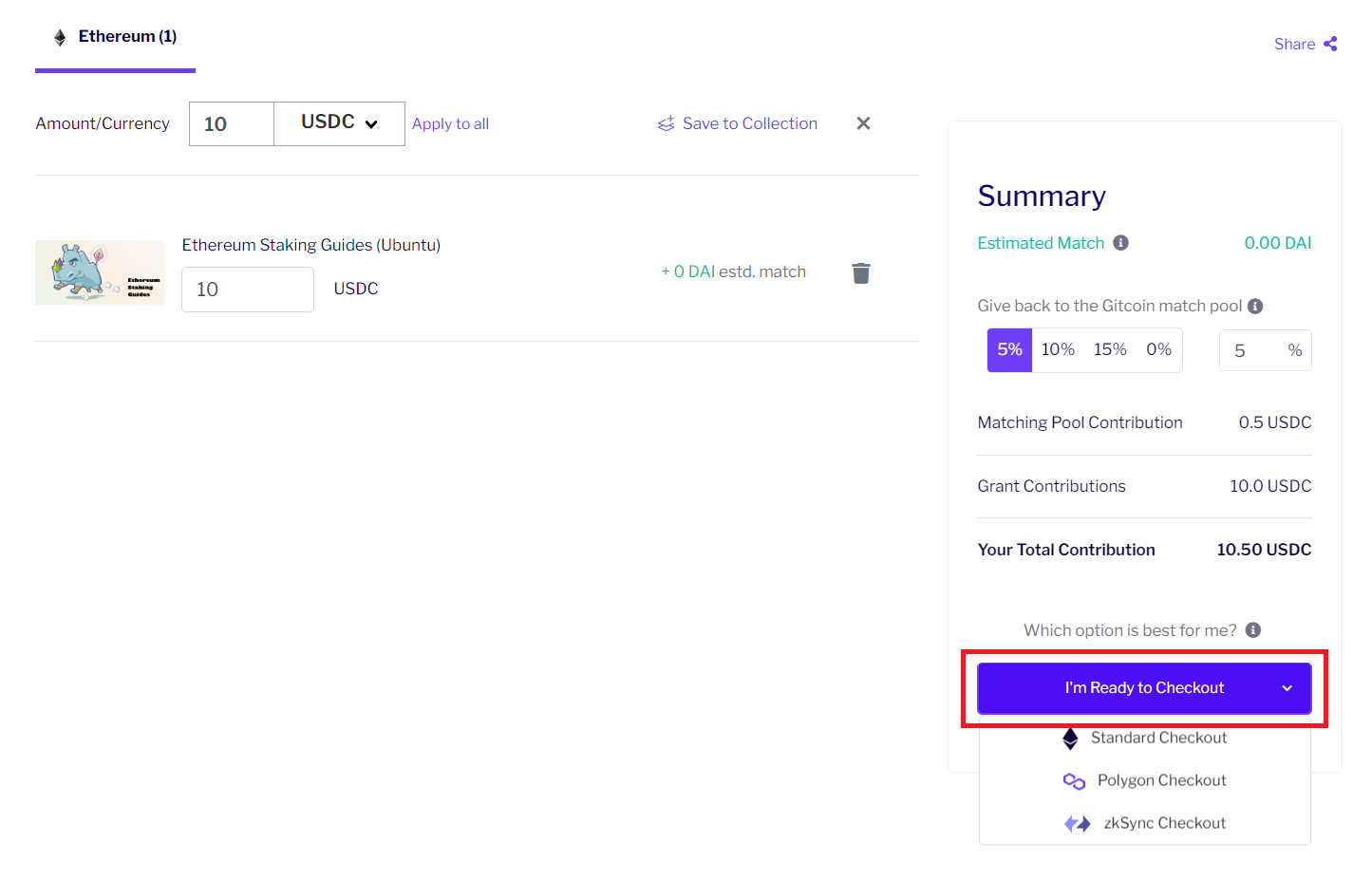Select the 15% give back option
The width and height of the screenshot is (1372, 880).
[x=1110, y=349]
